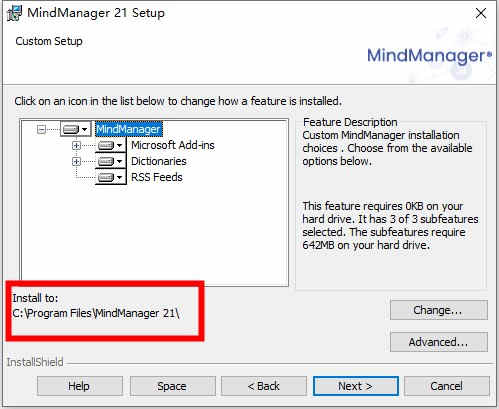Select the RSS Feeds tree item
Image resolution: width=499 pixels, height=409 pixels.
pyautogui.click(x=157, y=177)
